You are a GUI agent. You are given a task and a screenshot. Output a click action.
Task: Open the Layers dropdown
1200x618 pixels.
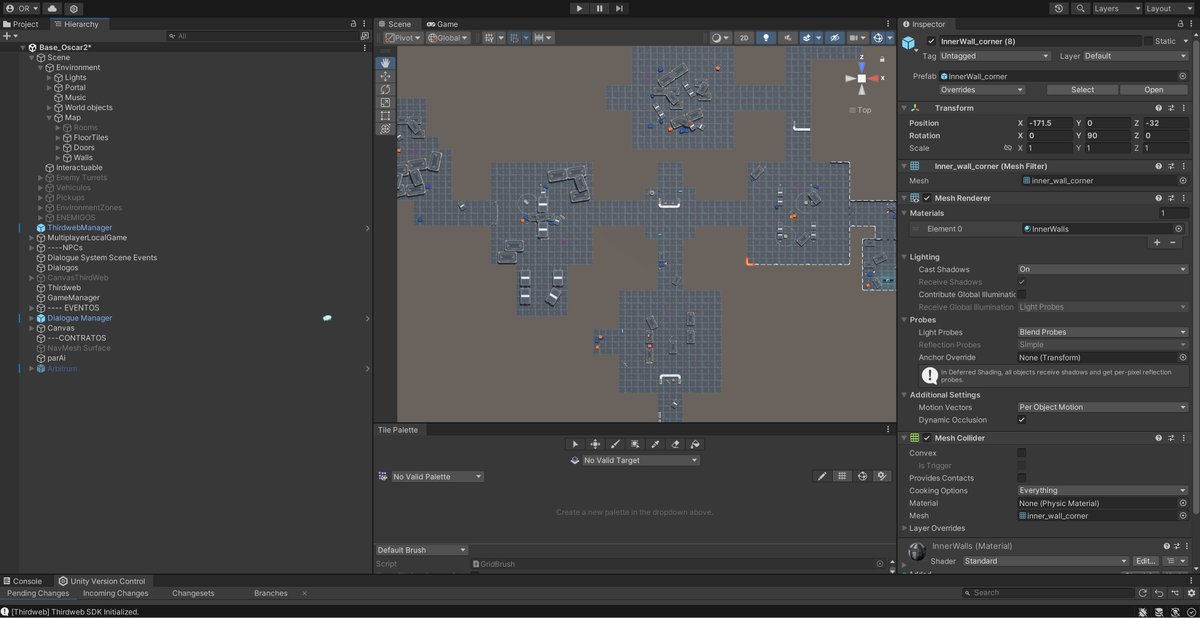1117,8
